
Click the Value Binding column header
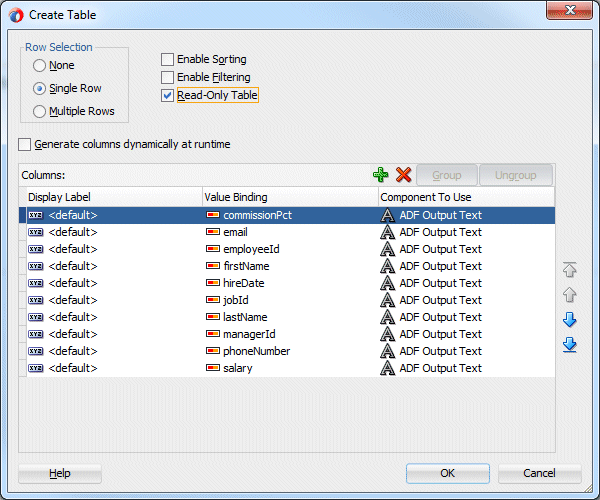tap(290, 197)
